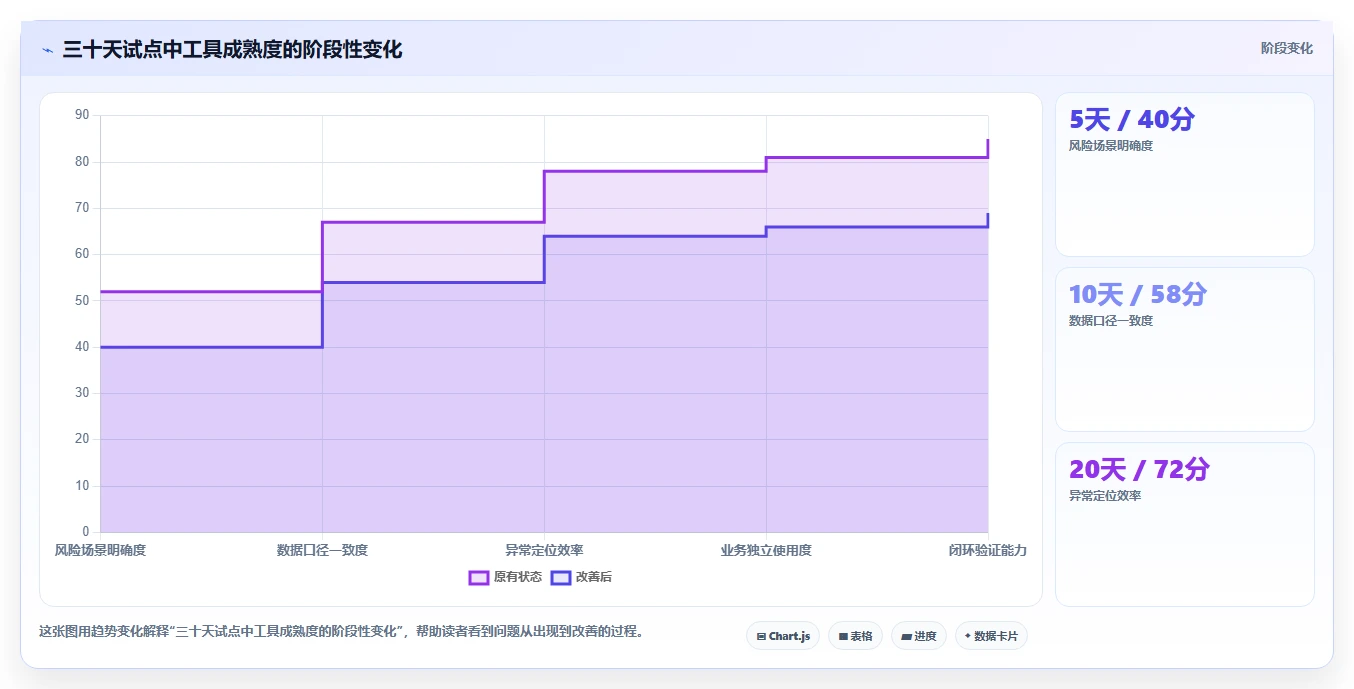Click the chart title 三十天试点中工具成熟度的阶段性变化
The height and width of the screenshot is (689, 1354).
tap(232, 49)
